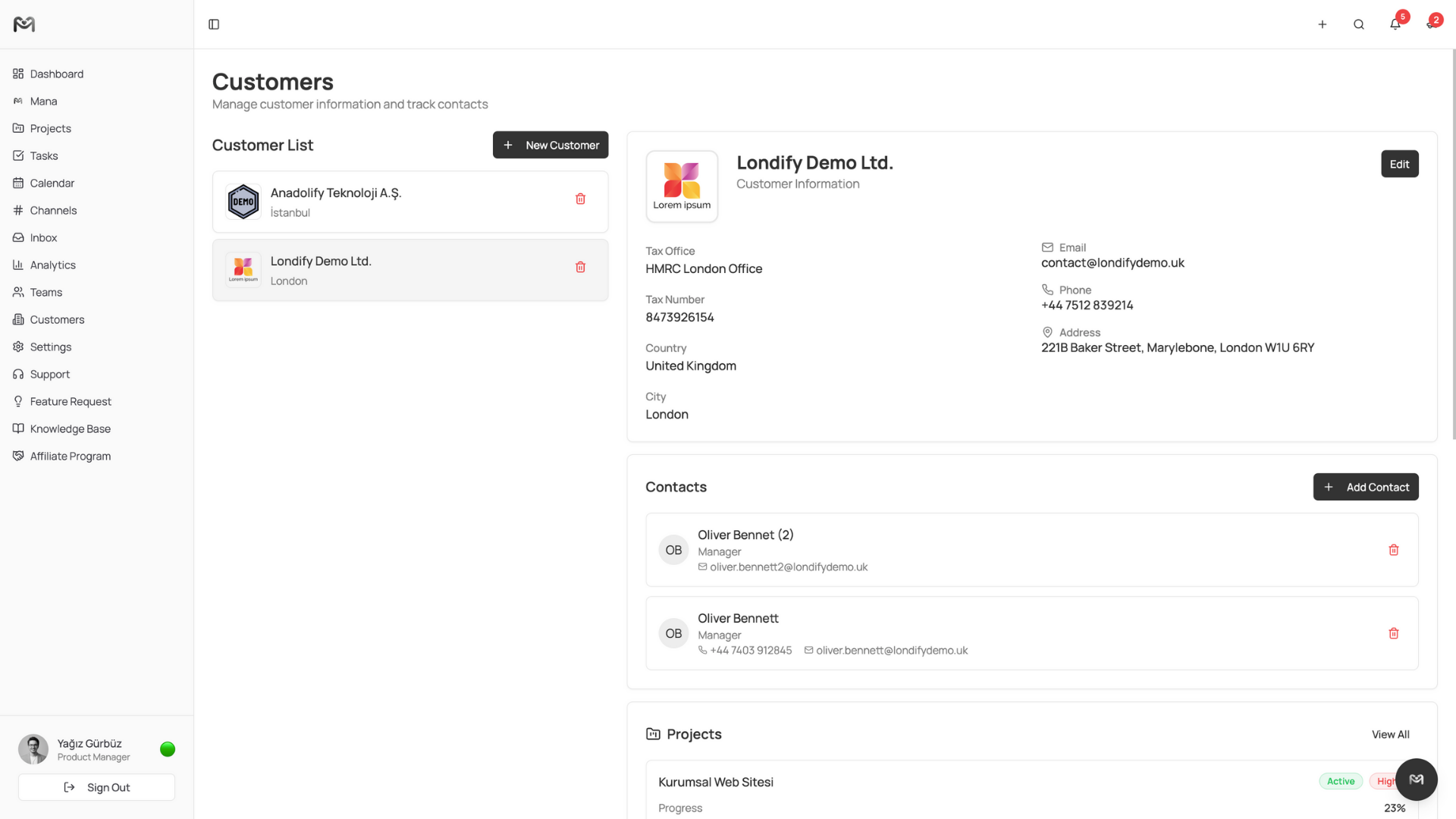The width and height of the screenshot is (1456, 819).
Task: Click the New Customer button
Action: (x=550, y=145)
